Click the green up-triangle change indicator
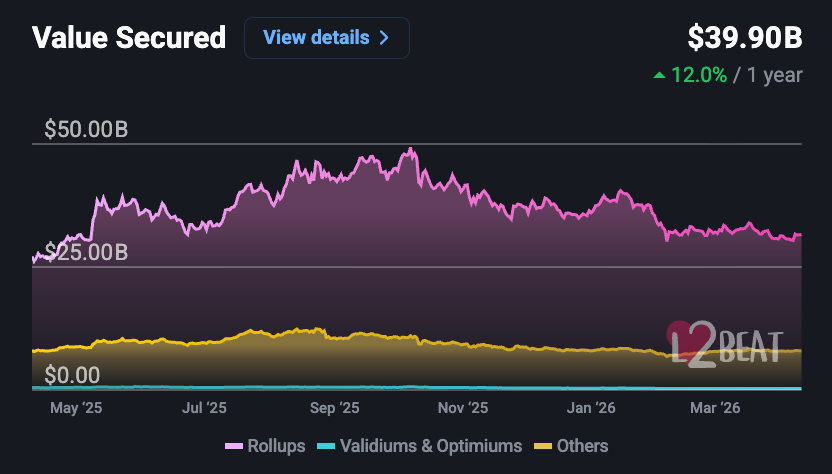This screenshot has height=474, width=832. point(658,75)
